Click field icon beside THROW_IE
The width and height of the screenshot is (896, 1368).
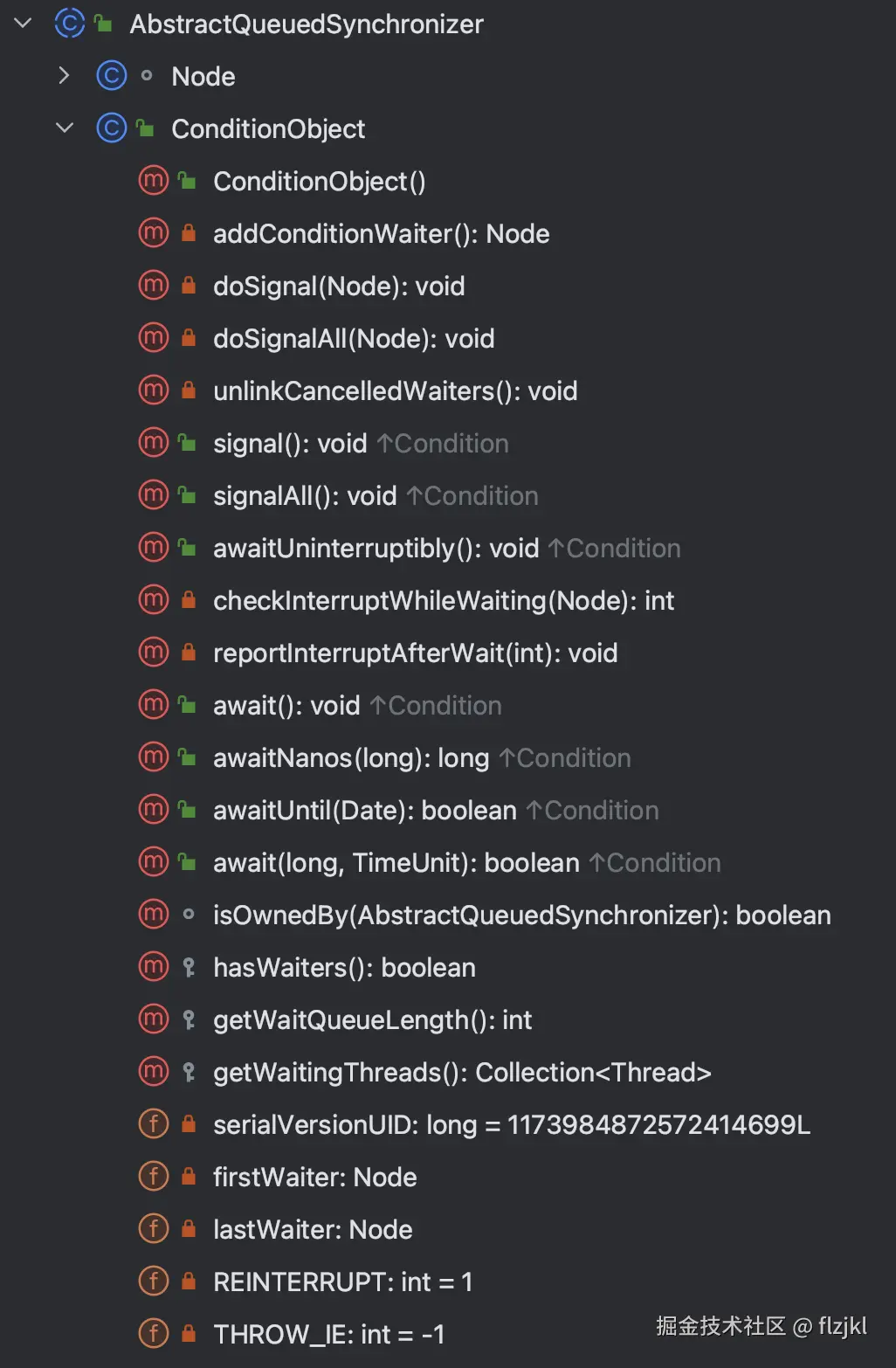154,1334
